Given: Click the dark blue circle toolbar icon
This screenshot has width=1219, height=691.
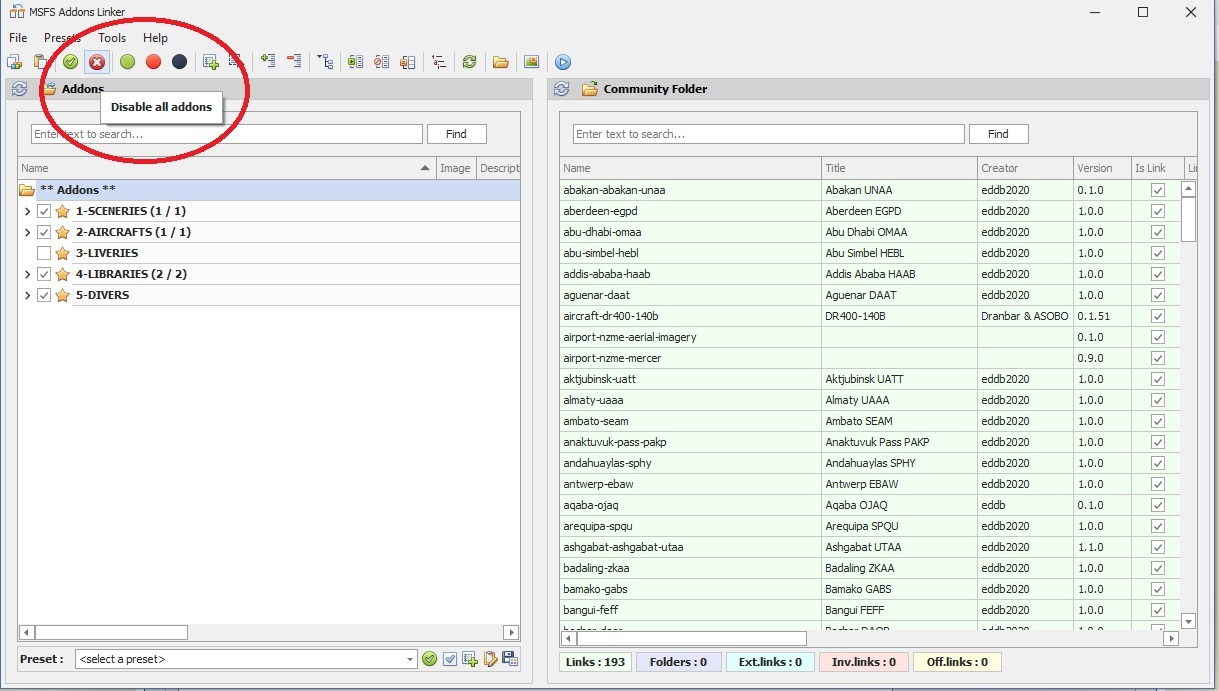Looking at the screenshot, I should coord(179,62).
